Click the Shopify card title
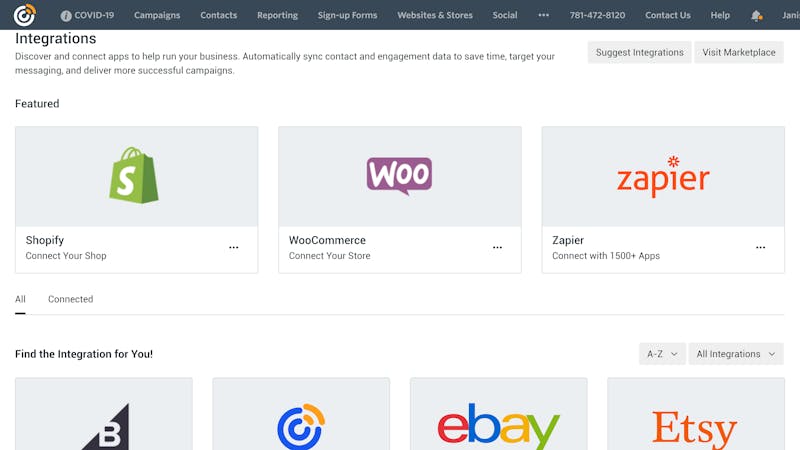This screenshot has width=800, height=450. point(45,240)
